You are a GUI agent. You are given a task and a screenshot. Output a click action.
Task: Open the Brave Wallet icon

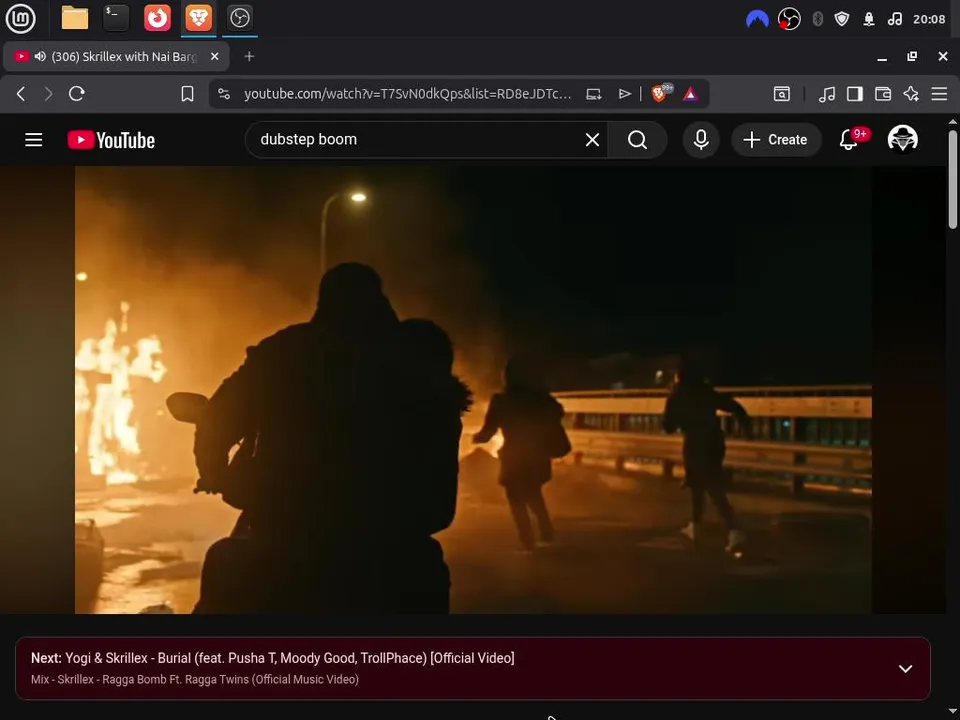pos(883,94)
